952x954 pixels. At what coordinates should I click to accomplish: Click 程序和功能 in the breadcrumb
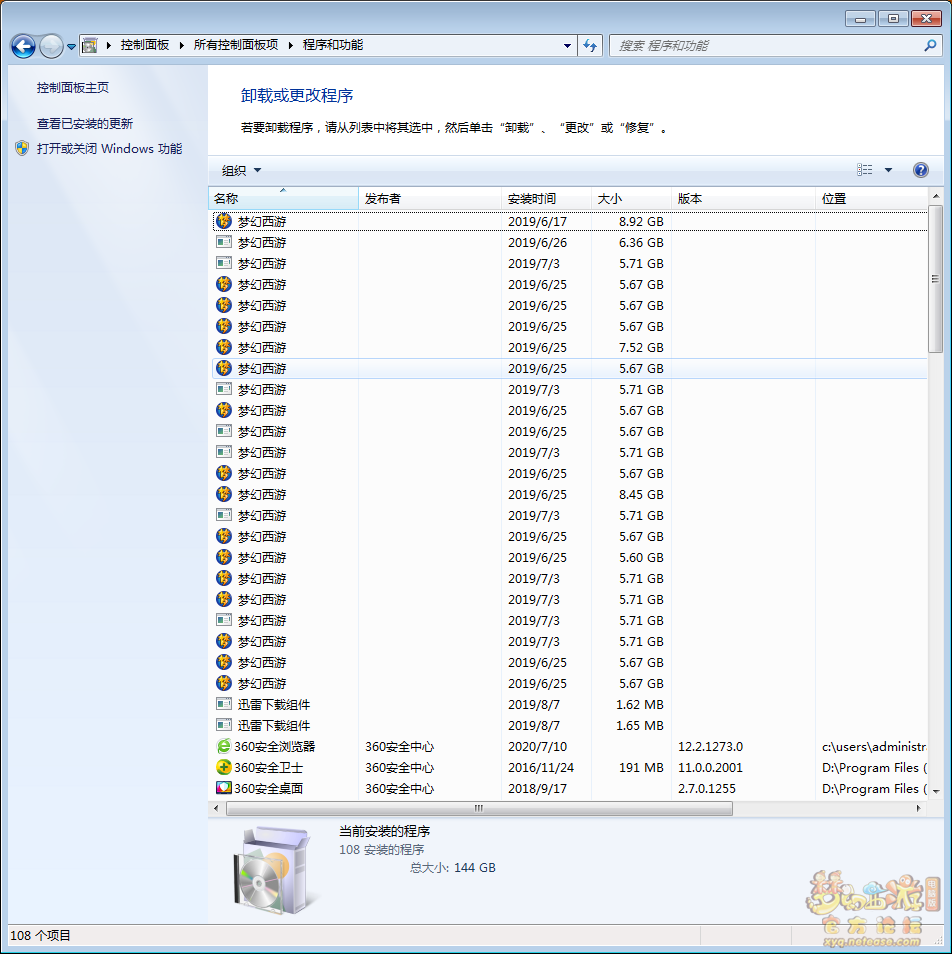click(x=333, y=45)
